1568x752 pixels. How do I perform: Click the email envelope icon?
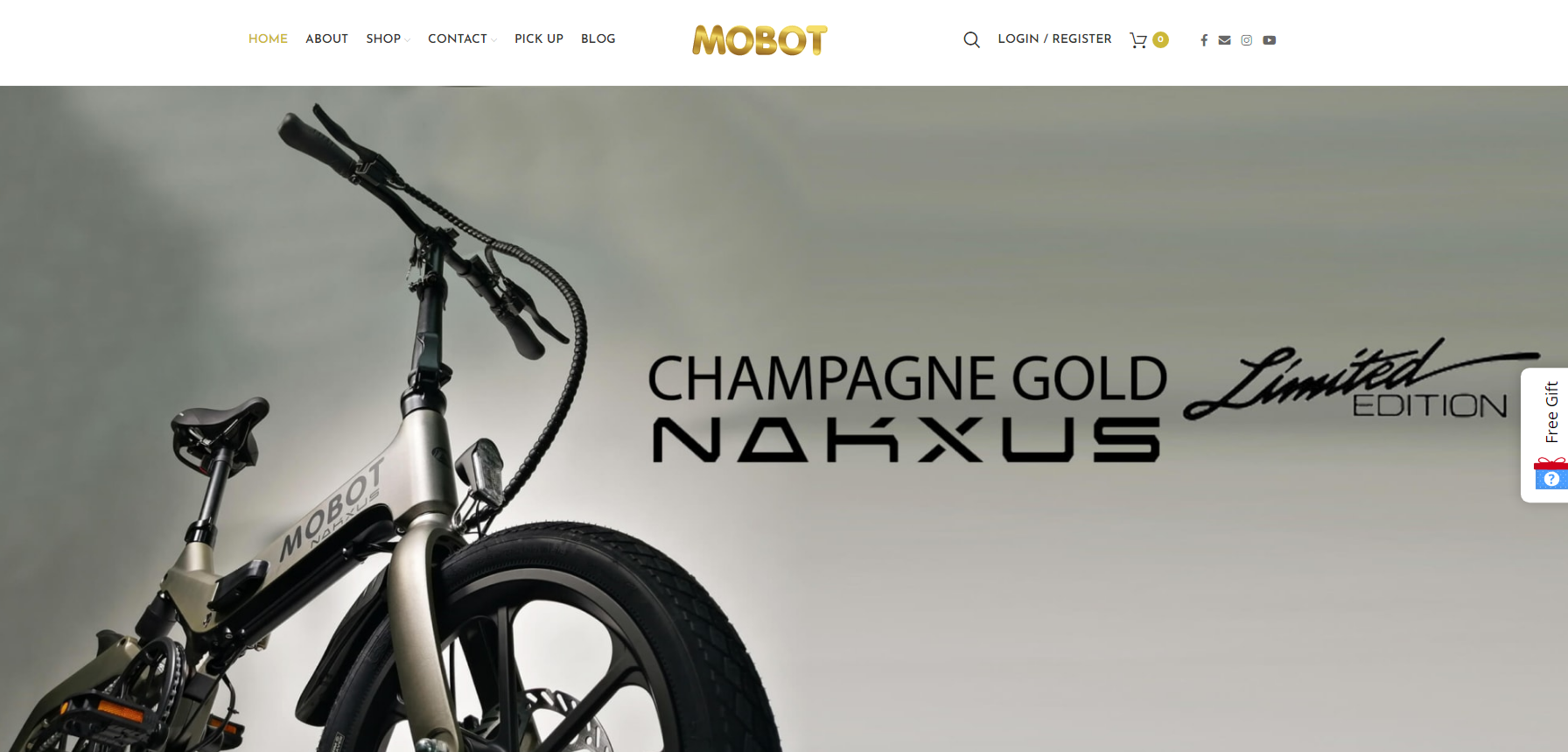point(1225,40)
